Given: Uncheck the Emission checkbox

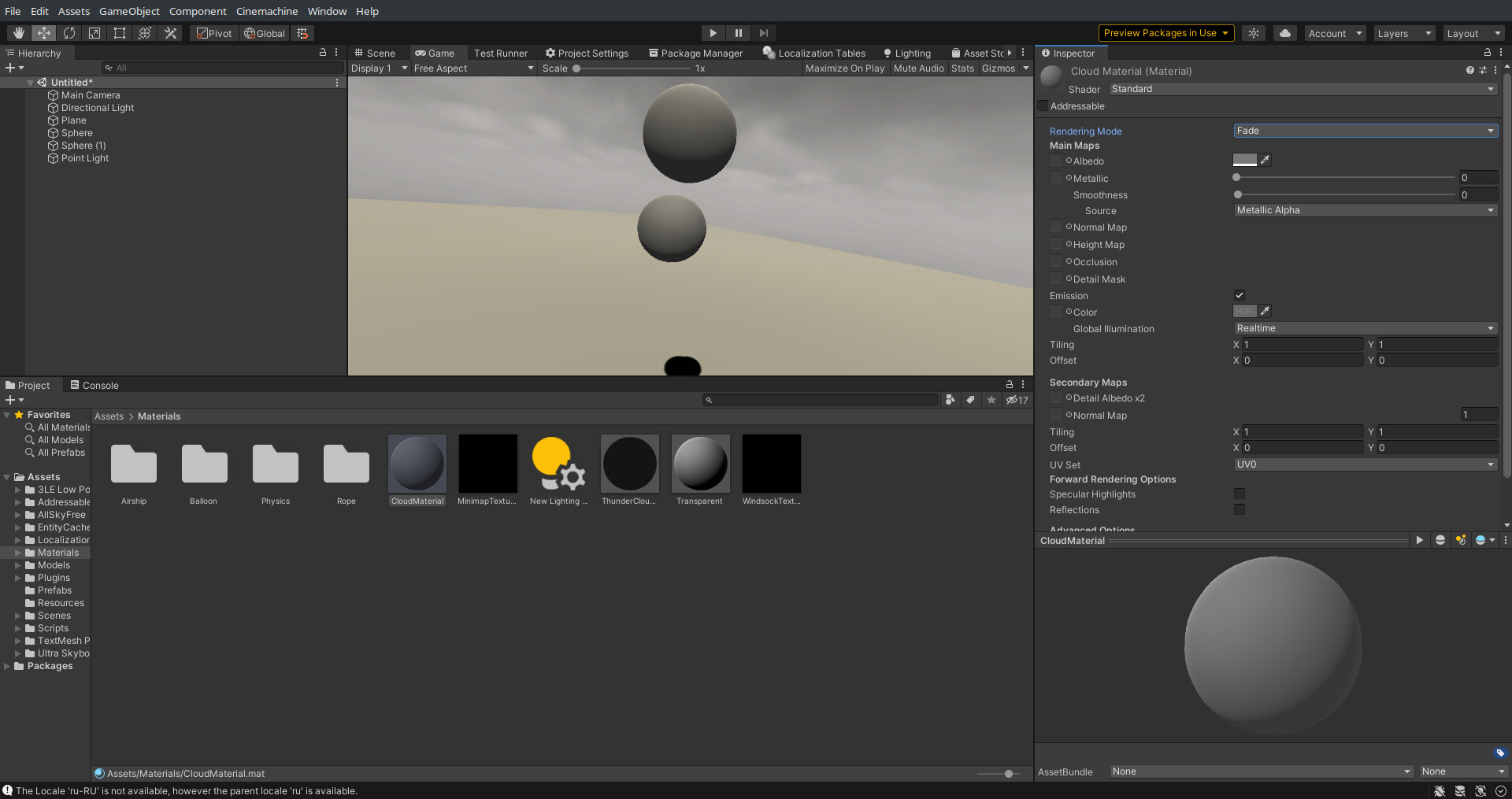Looking at the screenshot, I should pos(1240,294).
